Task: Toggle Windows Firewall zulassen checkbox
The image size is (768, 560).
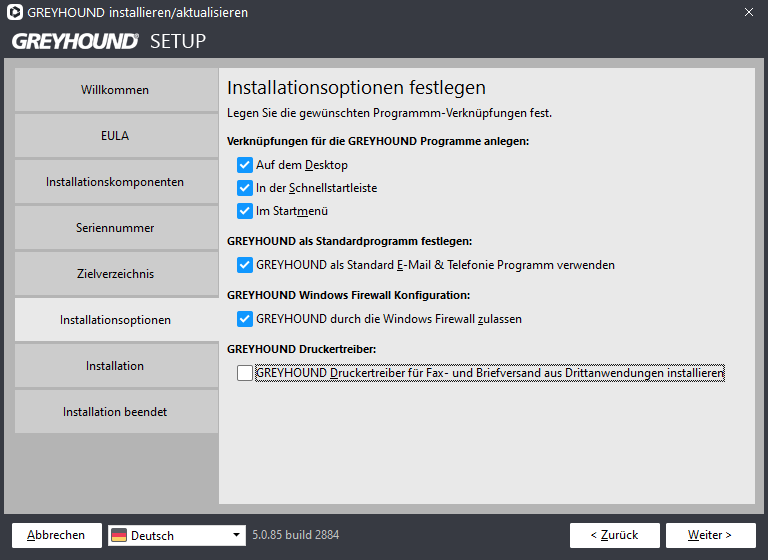Action: coord(244,319)
